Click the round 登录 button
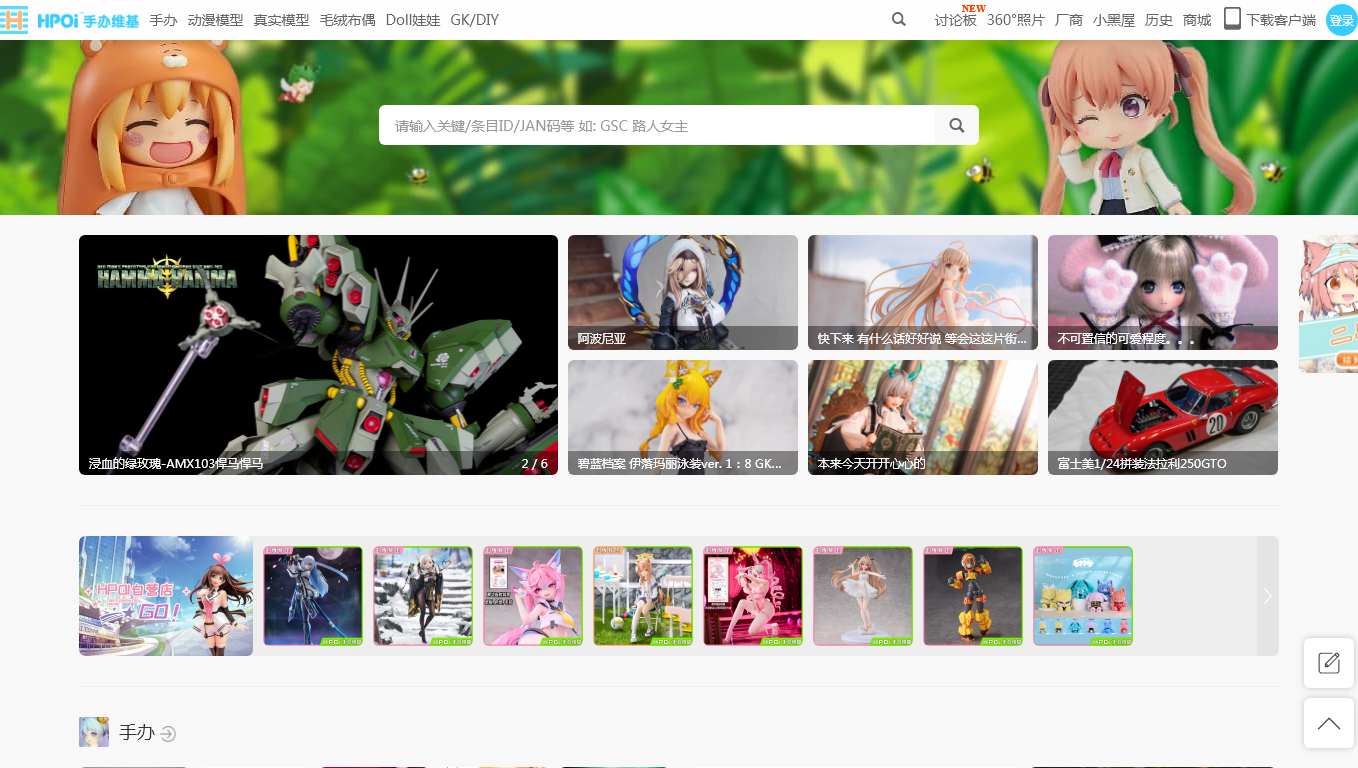Image resolution: width=1358 pixels, height=768 pixels. (x=1341, y=20)
